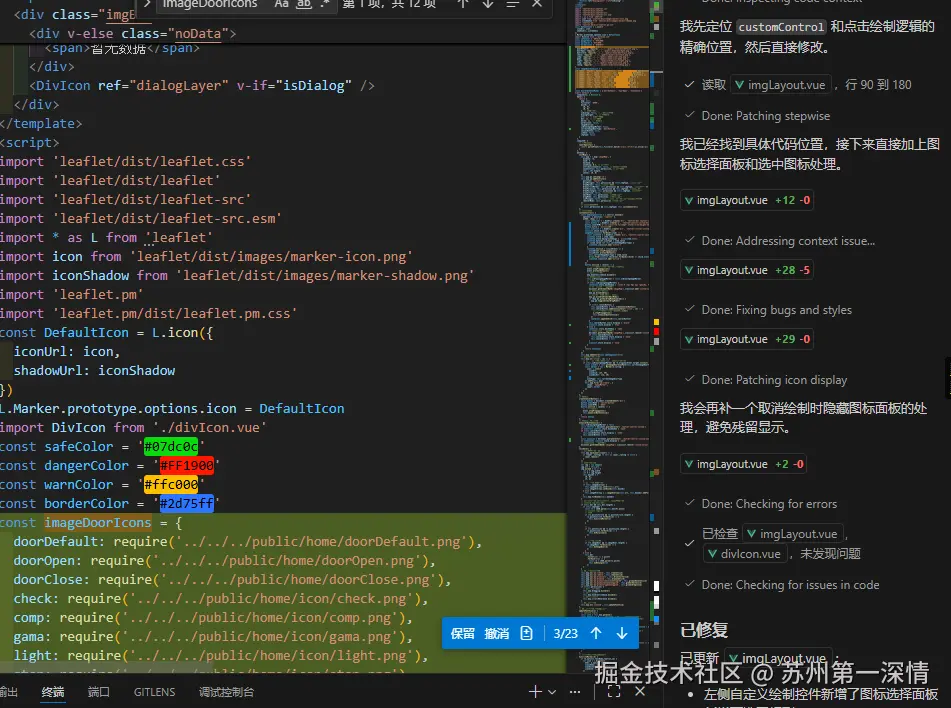The width and height of the screenshot is (951, 708).
Task: Toggle Match Whole Word in find widget
Action: coord(304,4)
